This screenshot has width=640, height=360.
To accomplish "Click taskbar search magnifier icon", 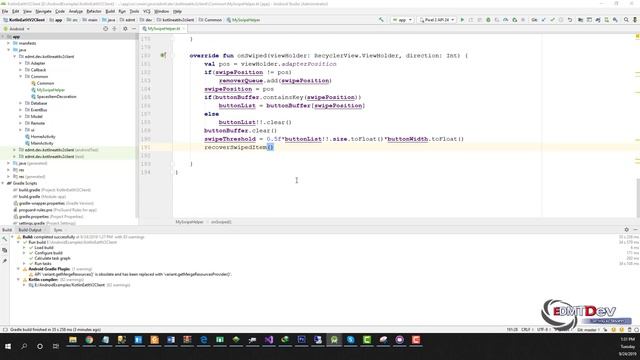I will pyautogui.click(x=24, y=346).
